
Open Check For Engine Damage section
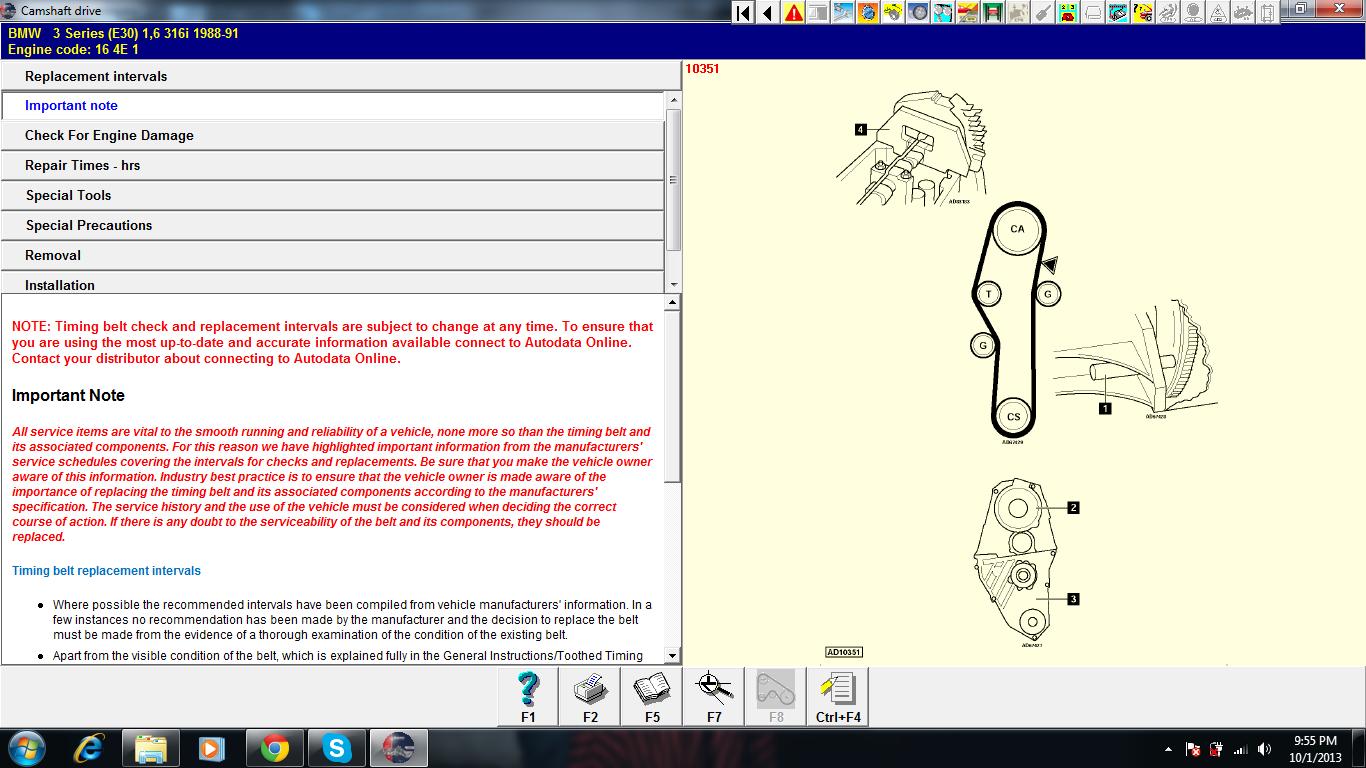pyautogui.click(x=332, y=136)
